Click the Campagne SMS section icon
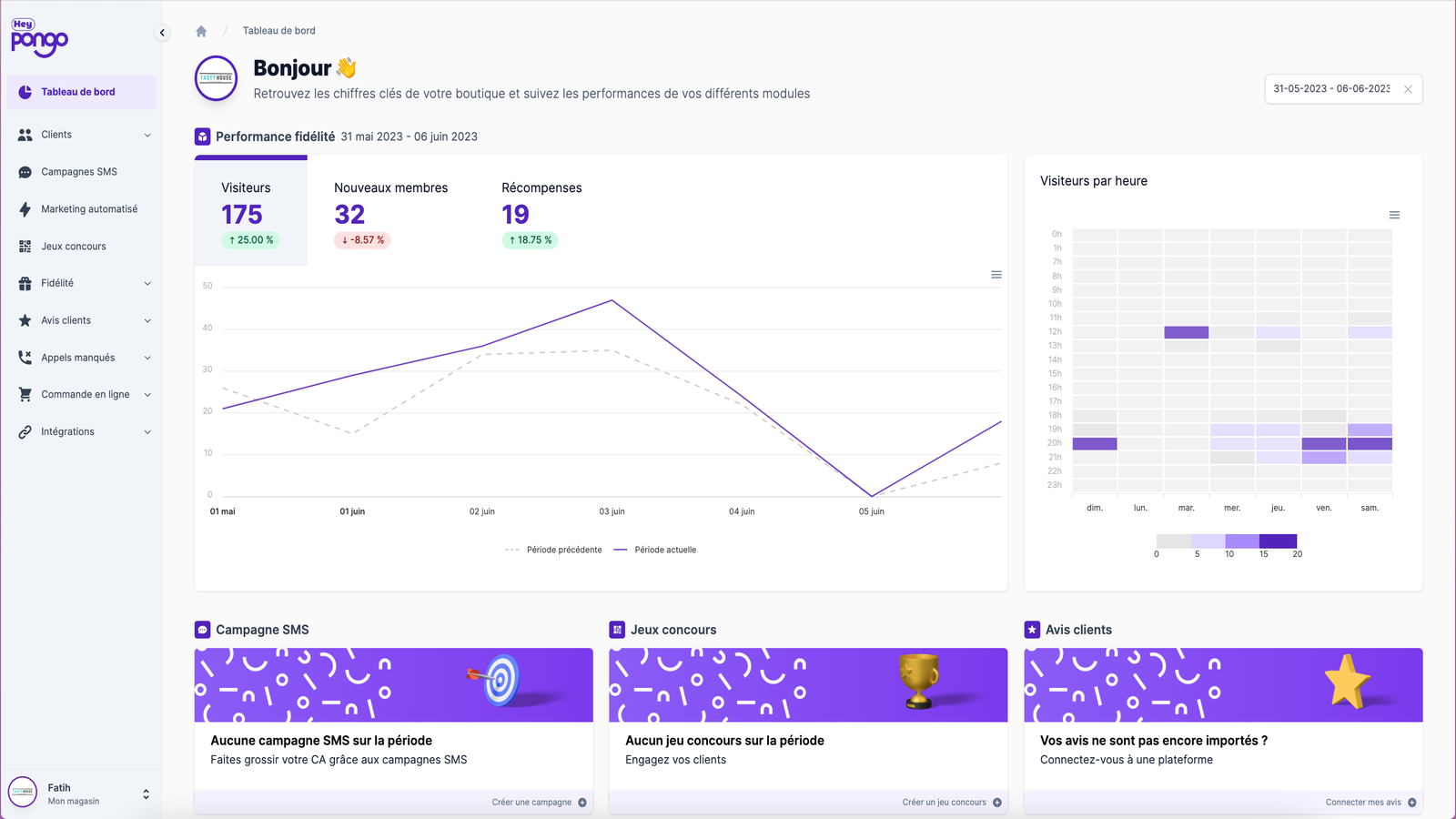Viewport: 1456px width, 819px height. point(203,630)
